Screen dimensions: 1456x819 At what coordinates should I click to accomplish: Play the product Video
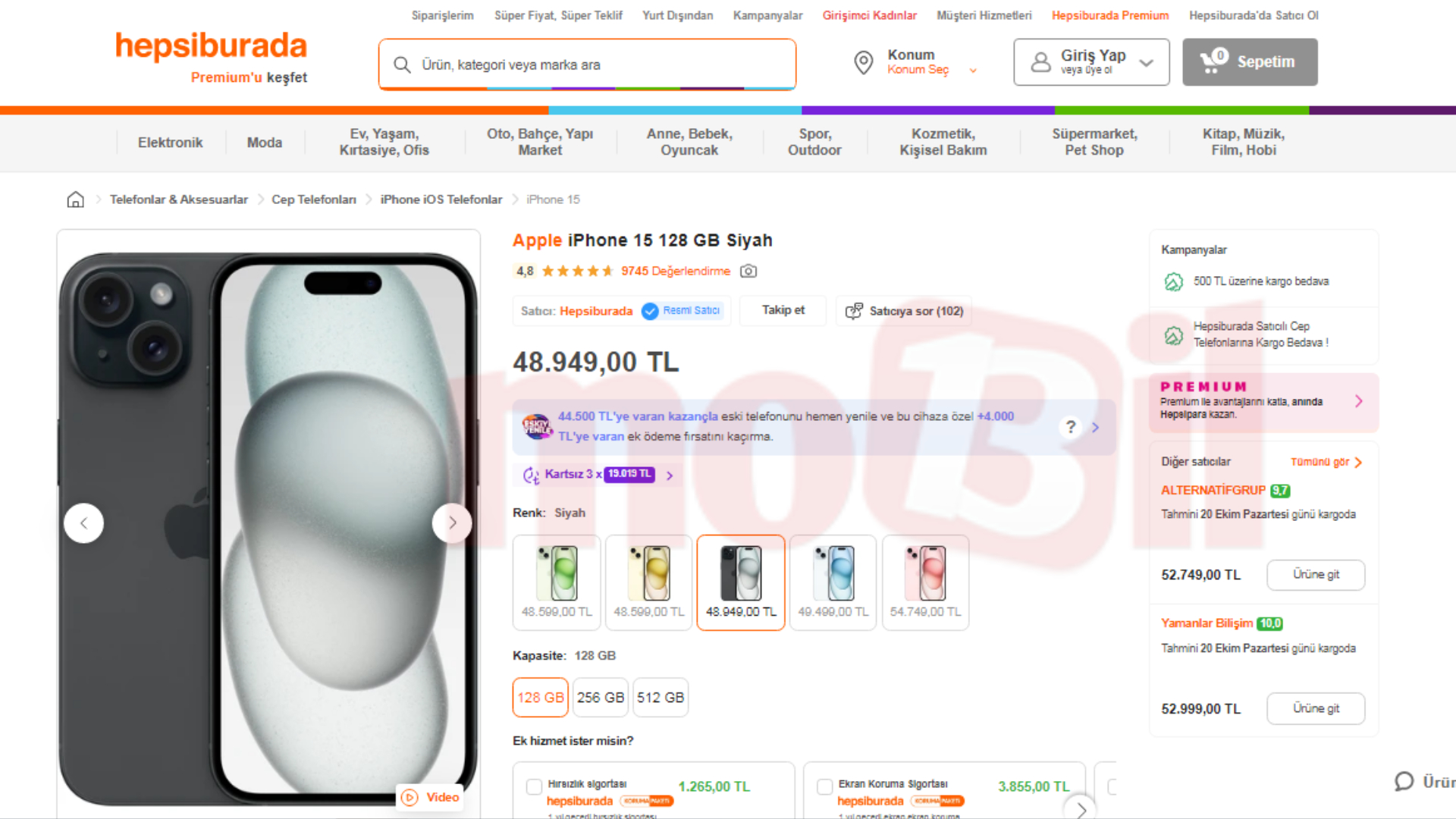point(431,797)
